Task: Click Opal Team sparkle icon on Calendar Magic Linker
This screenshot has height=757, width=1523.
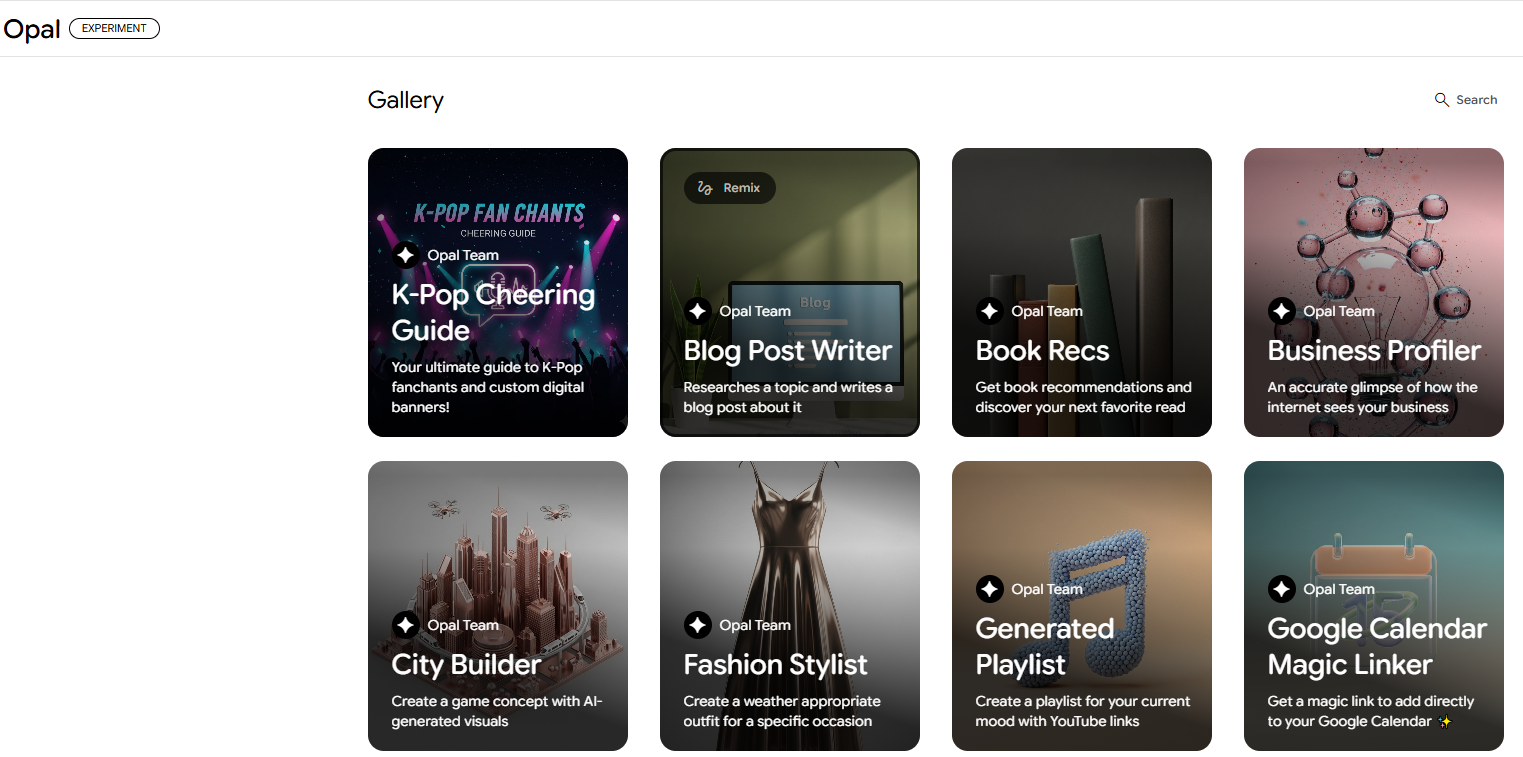Action: point(1281,589)
